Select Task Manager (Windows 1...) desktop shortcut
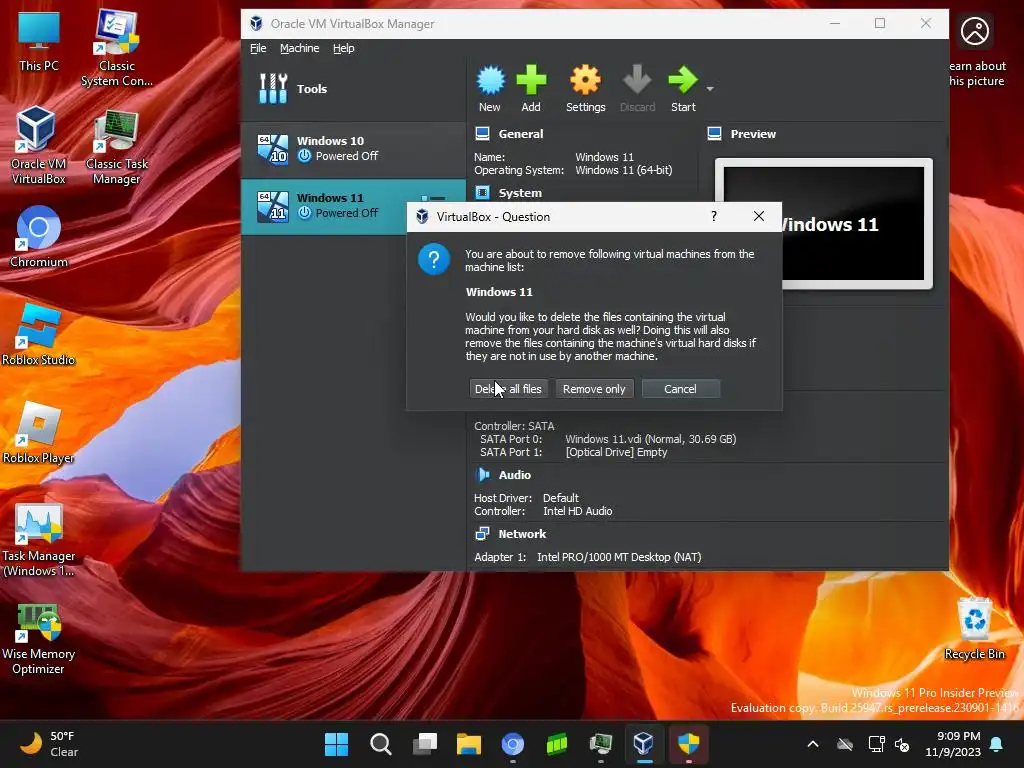The image size is (1024, 768). click(39, 540)
